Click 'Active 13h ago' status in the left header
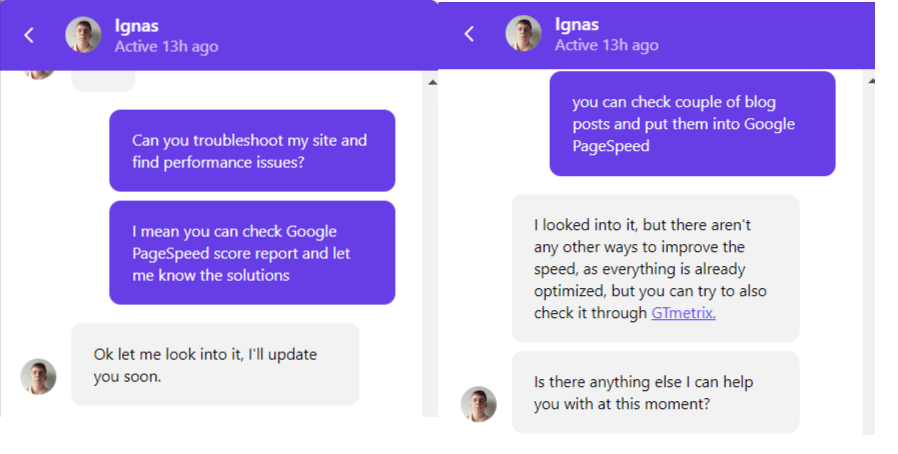Viewport: 898px width, 454px height. (x=166, y=46)
